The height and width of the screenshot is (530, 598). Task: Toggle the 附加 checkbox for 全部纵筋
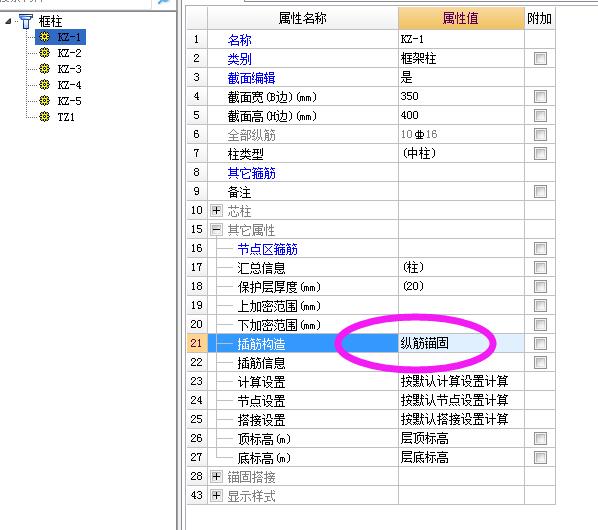[540, 135]
